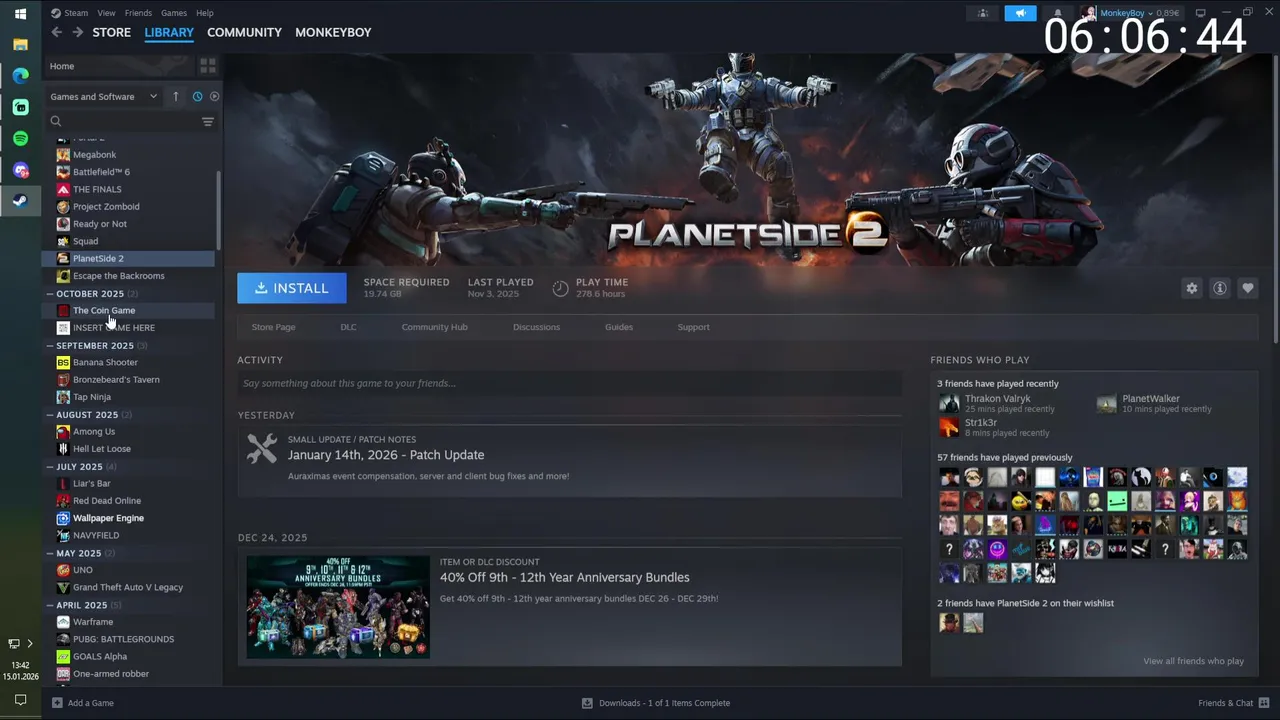Collapse the JULY 2025 group

pyautogui.click(x=50, y=467)
